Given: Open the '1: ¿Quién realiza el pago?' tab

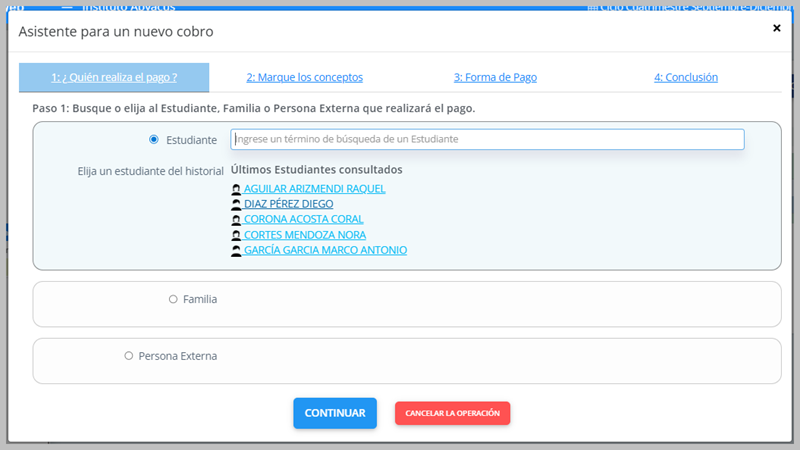Looking at the screenshot, I should click(x=114, y=77).
